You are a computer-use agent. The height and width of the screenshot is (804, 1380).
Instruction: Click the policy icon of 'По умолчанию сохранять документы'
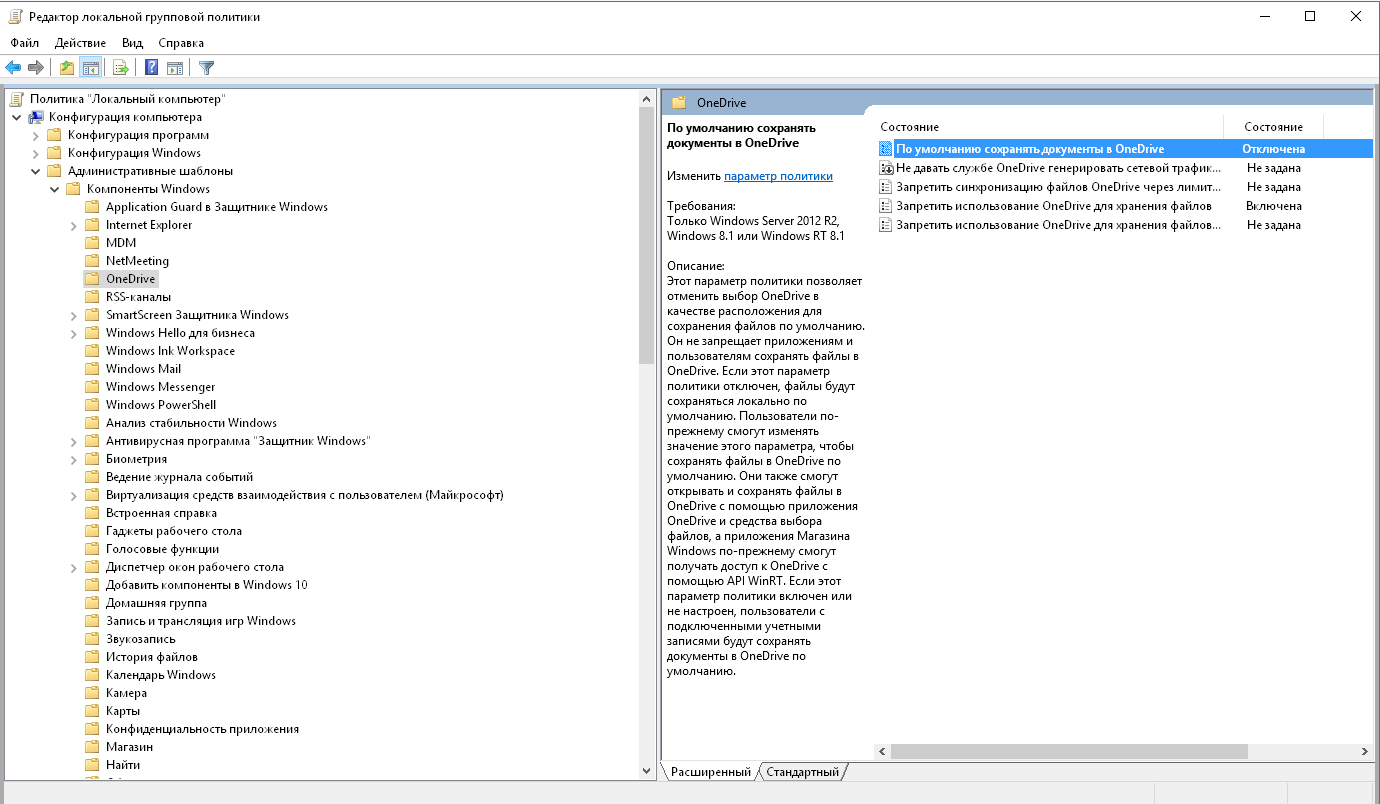tap(885, 149)
